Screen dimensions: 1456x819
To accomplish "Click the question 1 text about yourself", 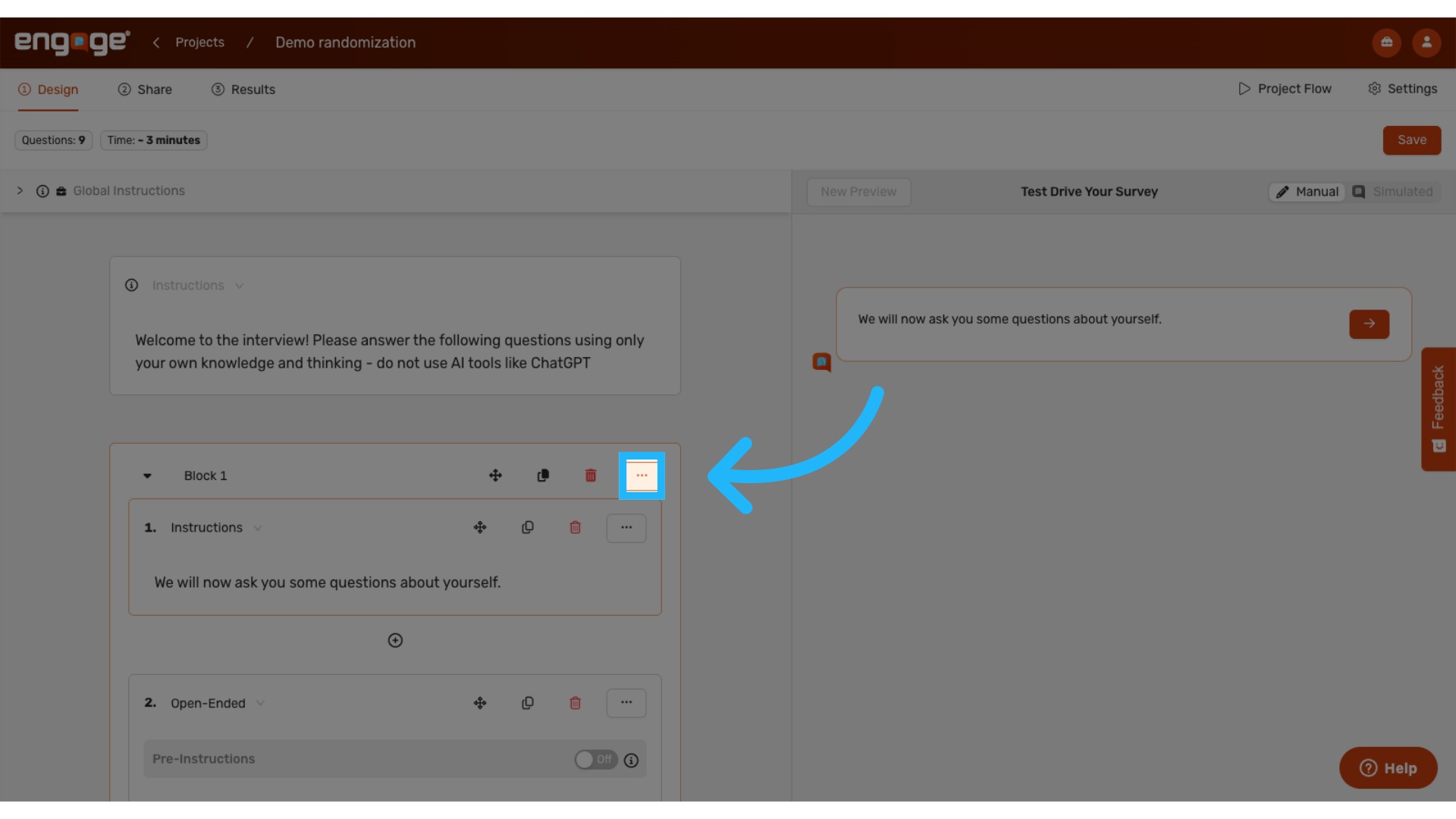I will 328,582.
